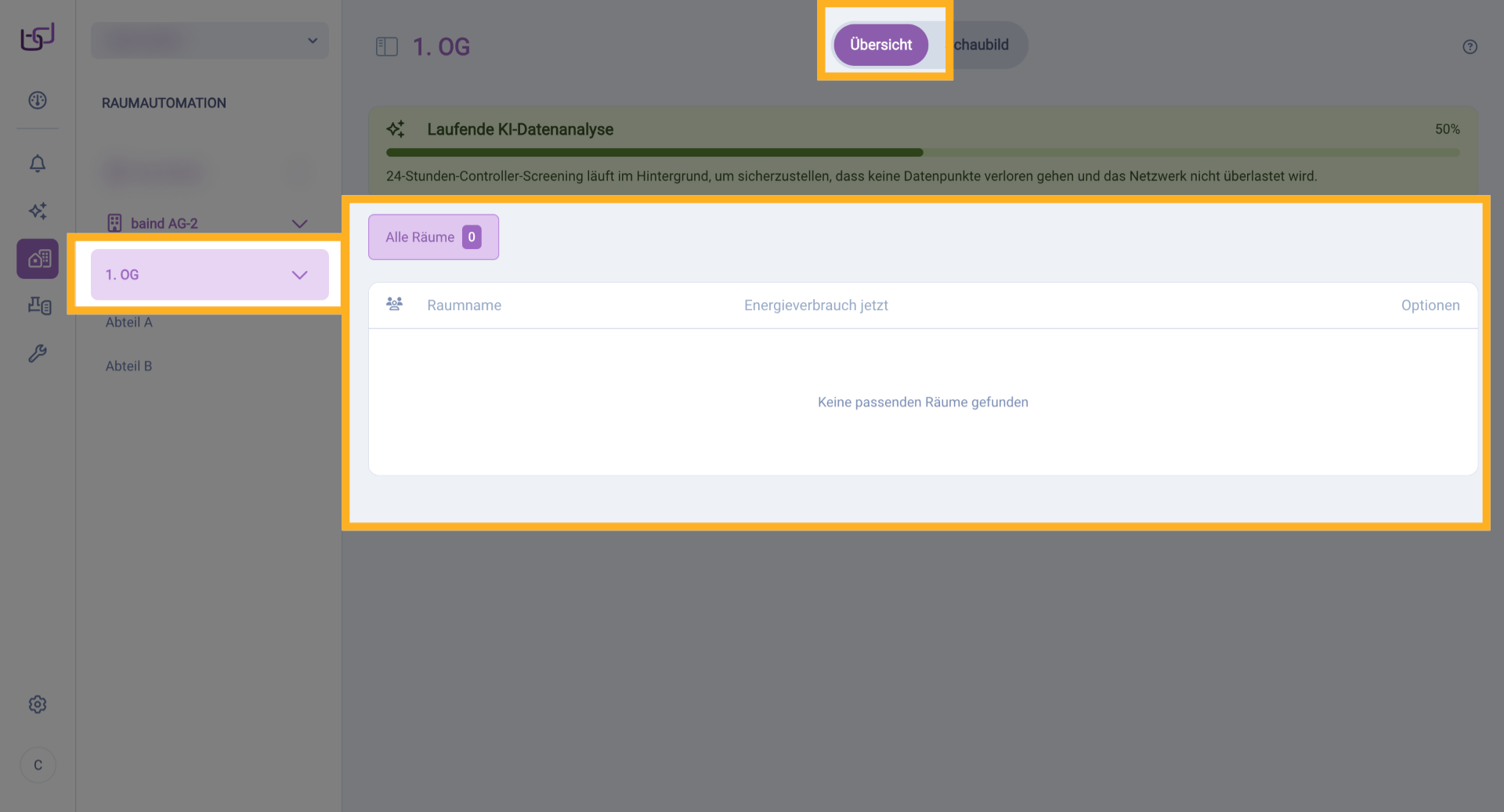Open the AI sparkles sidebar icon
This screenshot has height=812, width=1504.
click(38, 211)
